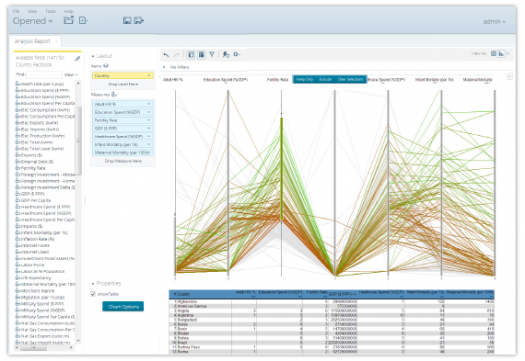The height and width of the screenshot is (361, 525).
Task: Select Inflation Rate (%) field in list
Action: (x=35, y=239)
